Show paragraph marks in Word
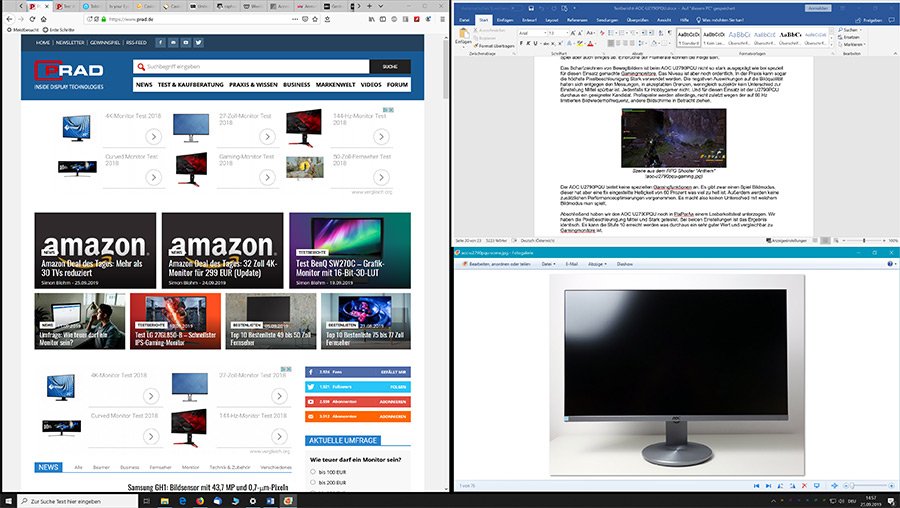This screenshot has width=900, height=508. coord(670,33)
